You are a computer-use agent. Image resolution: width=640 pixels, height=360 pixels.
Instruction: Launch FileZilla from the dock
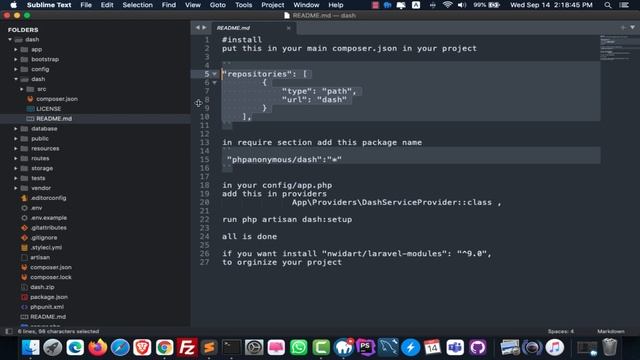[187, 348]
